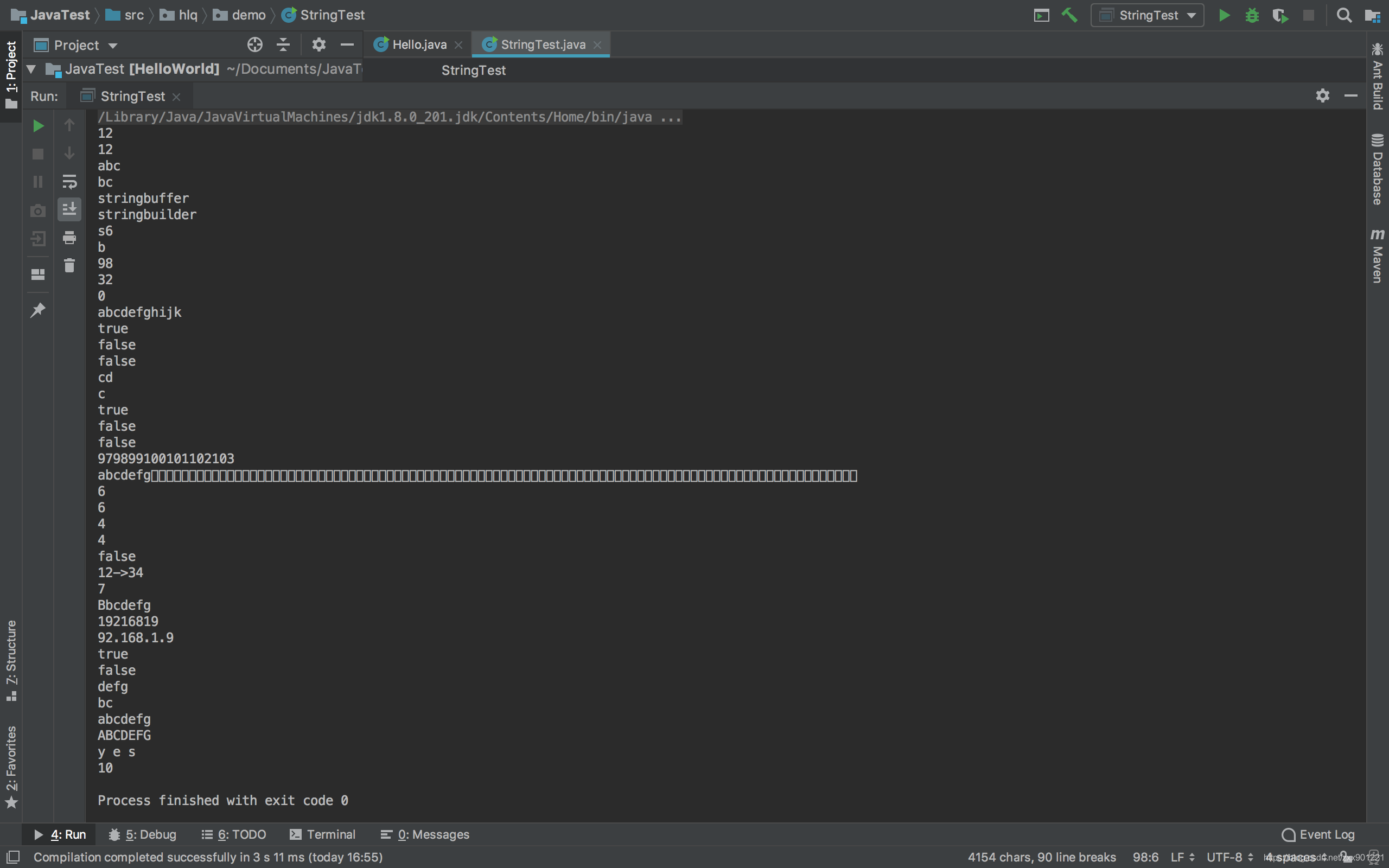The width and height of the screenshot is (1389, 868).
Task: Change UTF-8 file encoding in status bar
Action: (x=1229, y=857)
